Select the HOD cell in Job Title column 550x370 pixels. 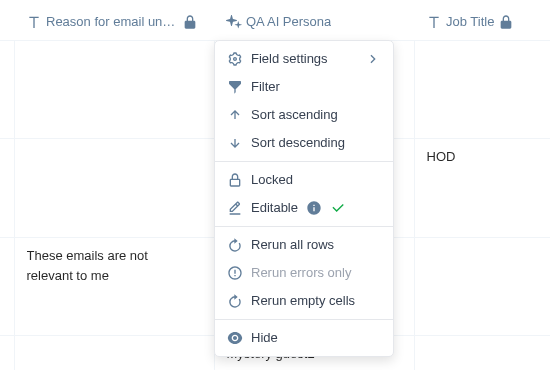pos(482,188)
